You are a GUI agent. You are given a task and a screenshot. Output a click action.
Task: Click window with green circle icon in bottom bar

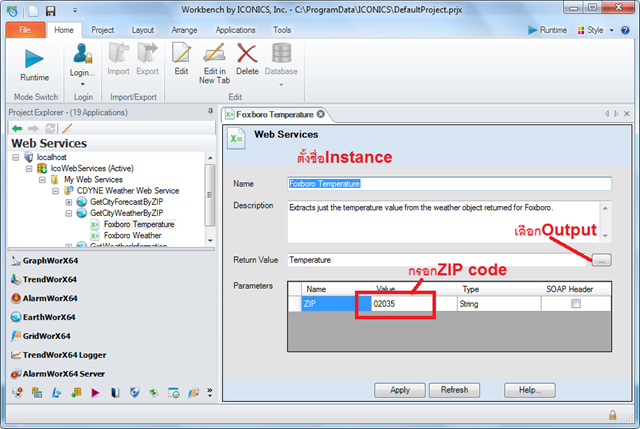174,393
